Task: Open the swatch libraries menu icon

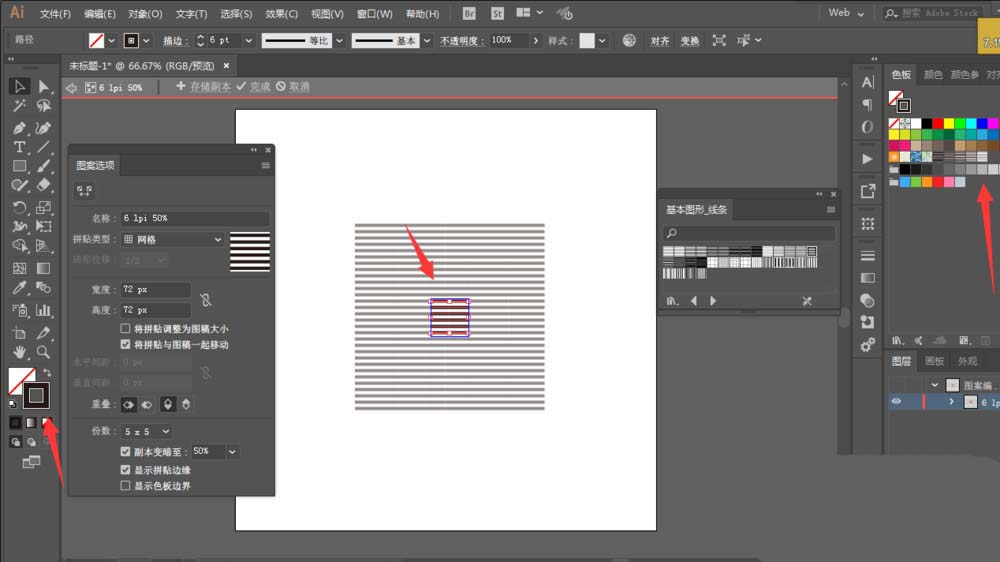Action: coord(672,300)
